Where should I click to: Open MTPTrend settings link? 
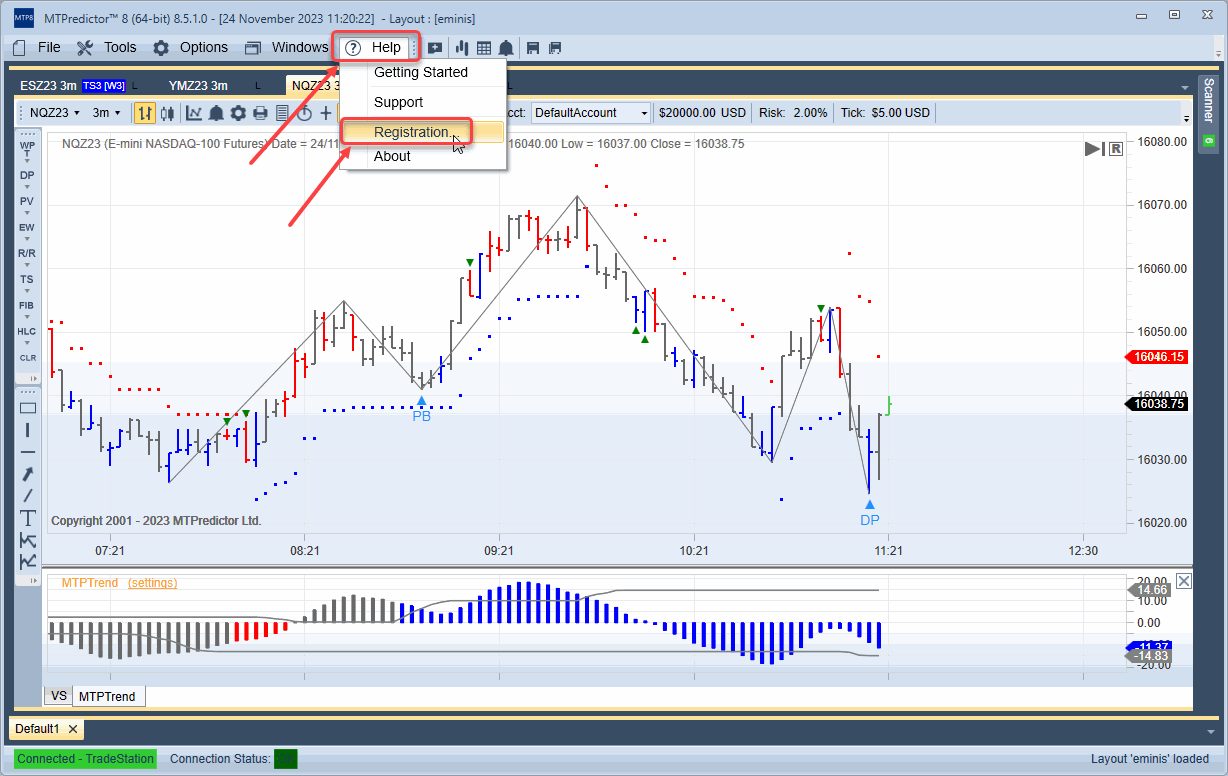pyautogui.click(x=152, y=582)
